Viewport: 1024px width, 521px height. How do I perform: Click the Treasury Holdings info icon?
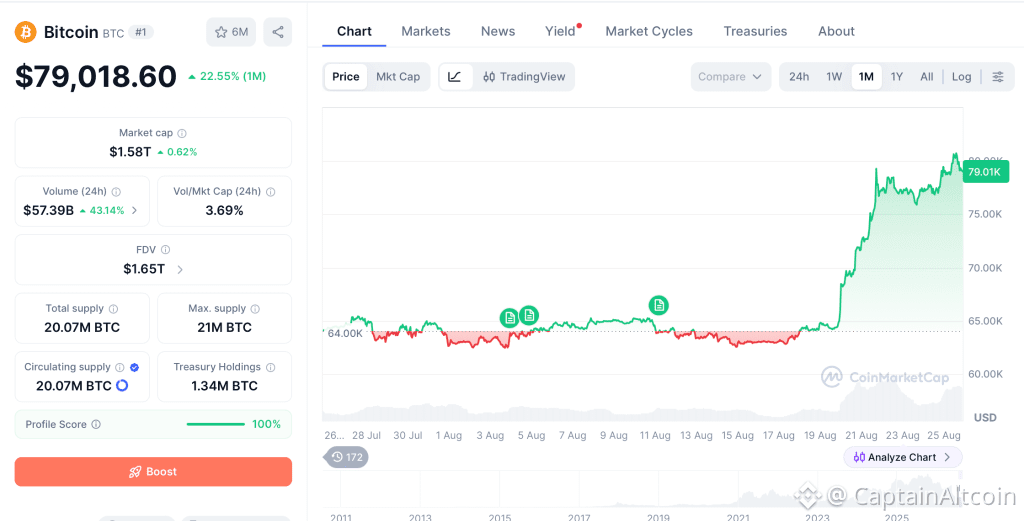coord(270,368)
